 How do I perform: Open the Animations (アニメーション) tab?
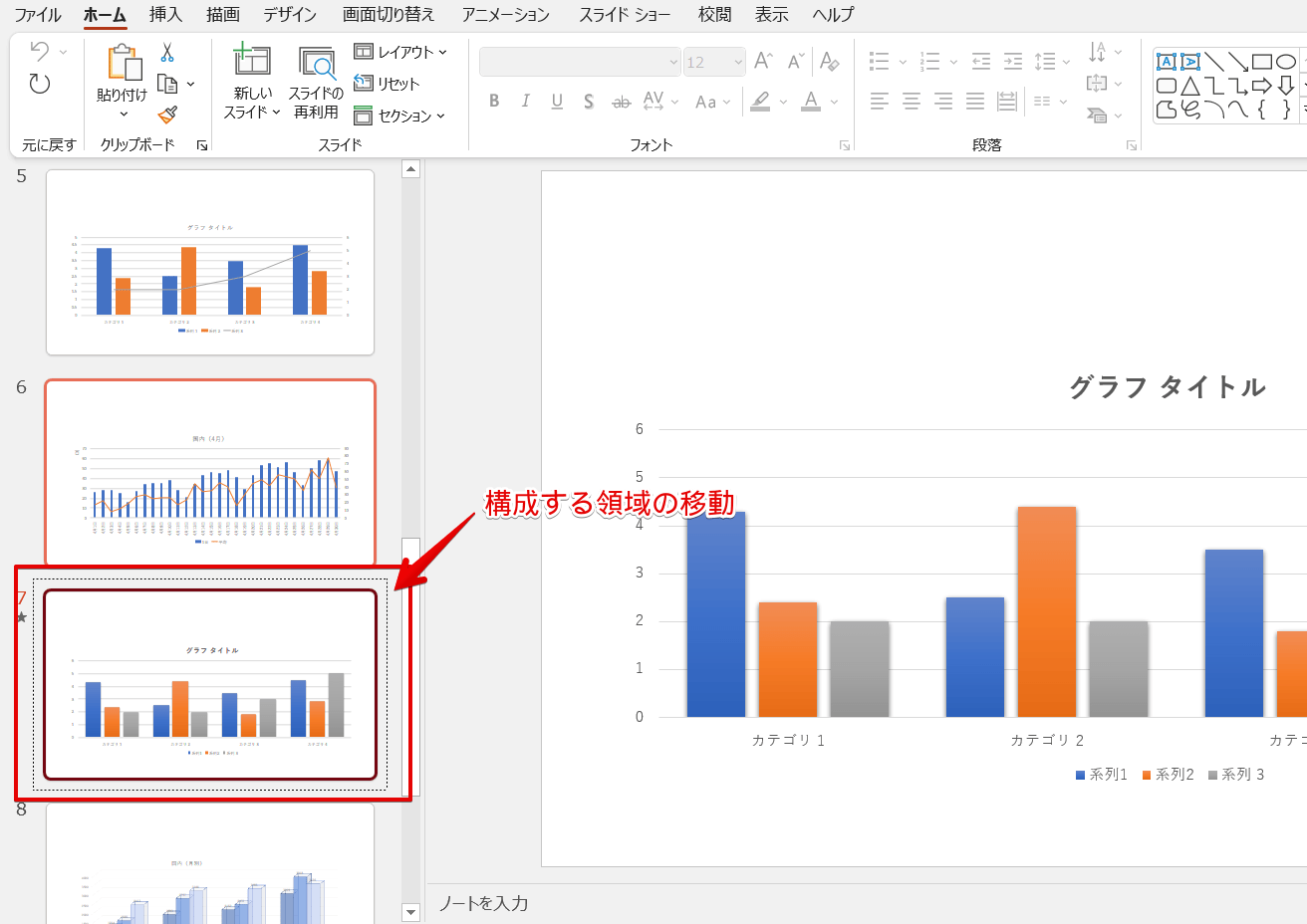(x=505, y=14)
